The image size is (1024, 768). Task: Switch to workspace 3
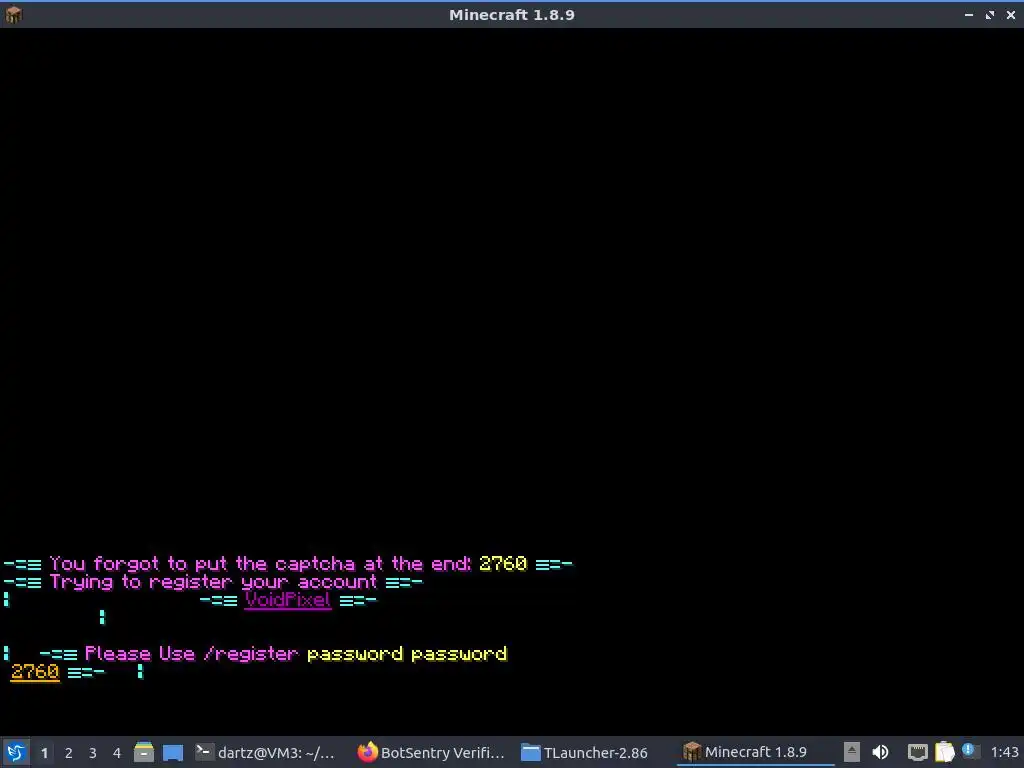(93, 753)
